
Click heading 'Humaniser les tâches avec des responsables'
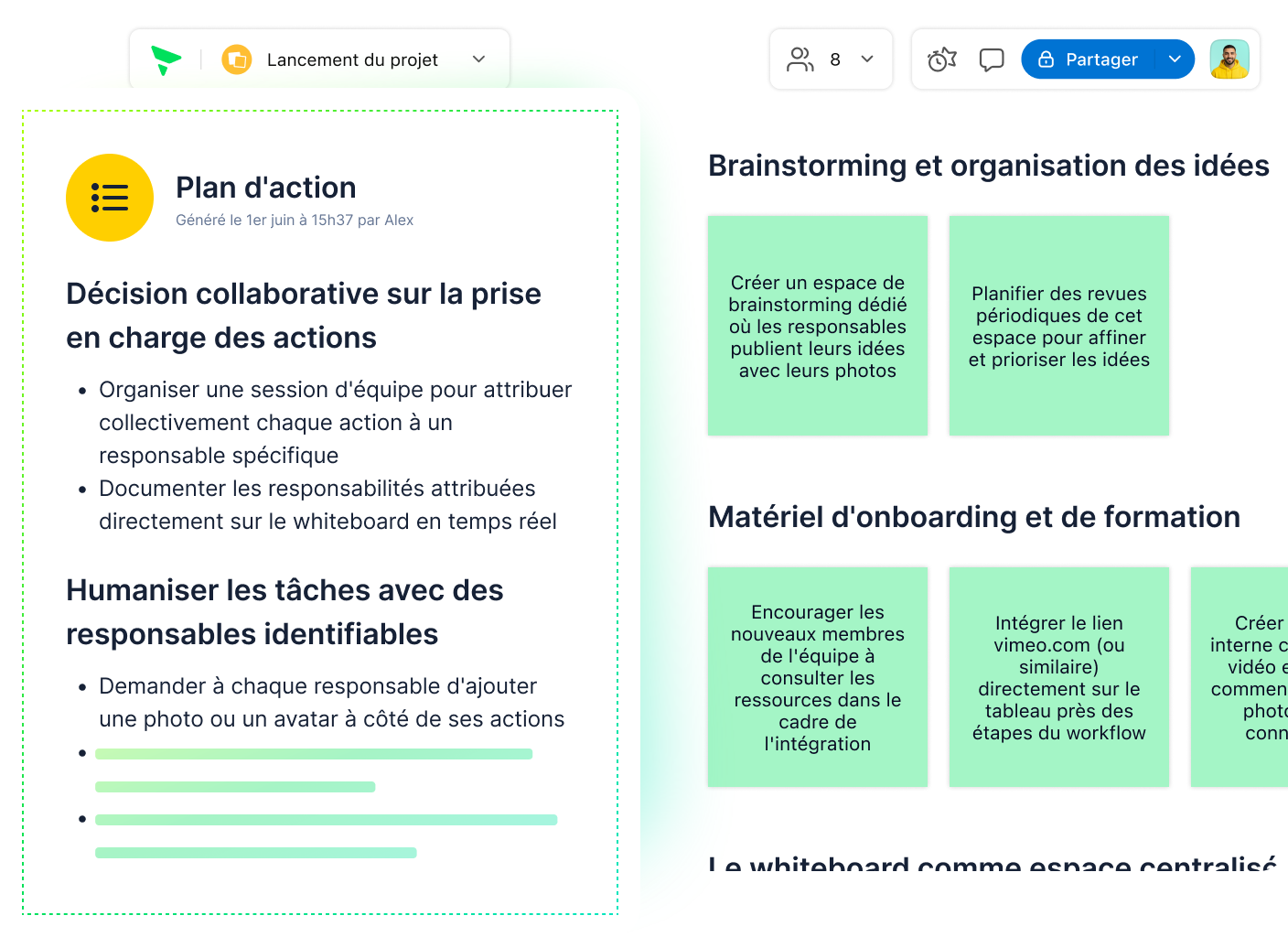coord(284,612)
